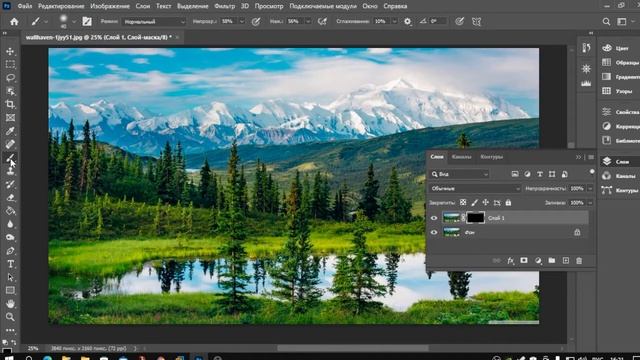
Task: Hide the Слой 1 layer eye
Action: (x=434, y=218)
